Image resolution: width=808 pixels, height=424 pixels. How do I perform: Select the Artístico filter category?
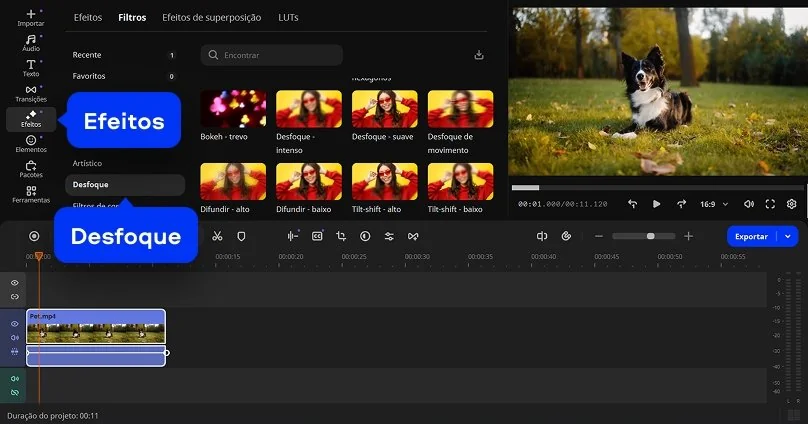[x=87, y=163]
